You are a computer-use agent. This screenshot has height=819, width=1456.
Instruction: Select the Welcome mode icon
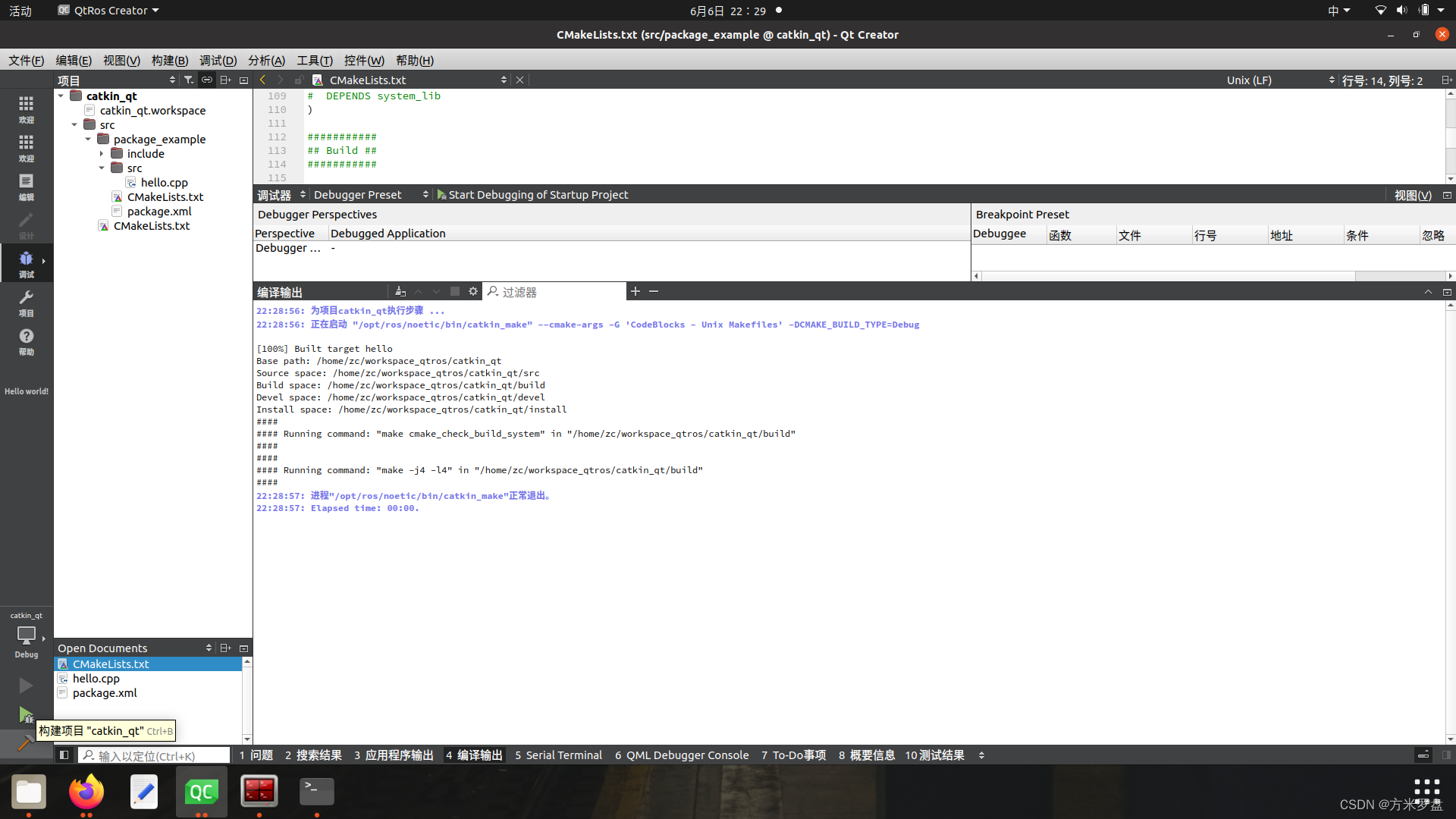26,110
